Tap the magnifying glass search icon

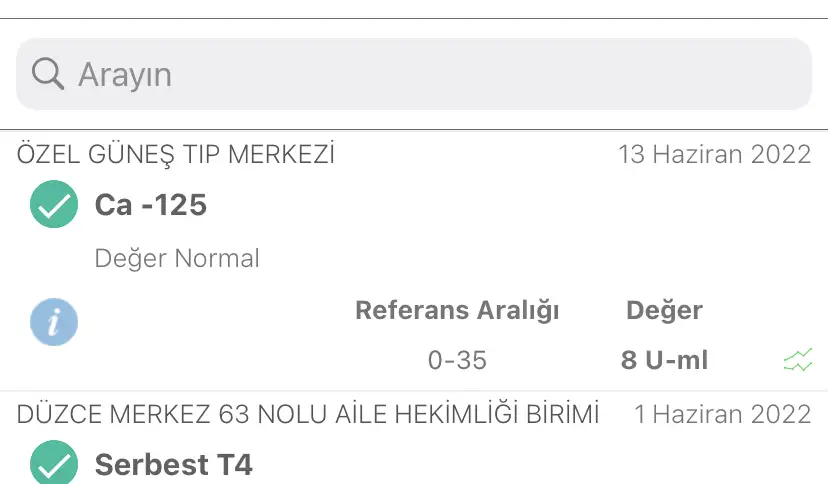tap(47, 73)
